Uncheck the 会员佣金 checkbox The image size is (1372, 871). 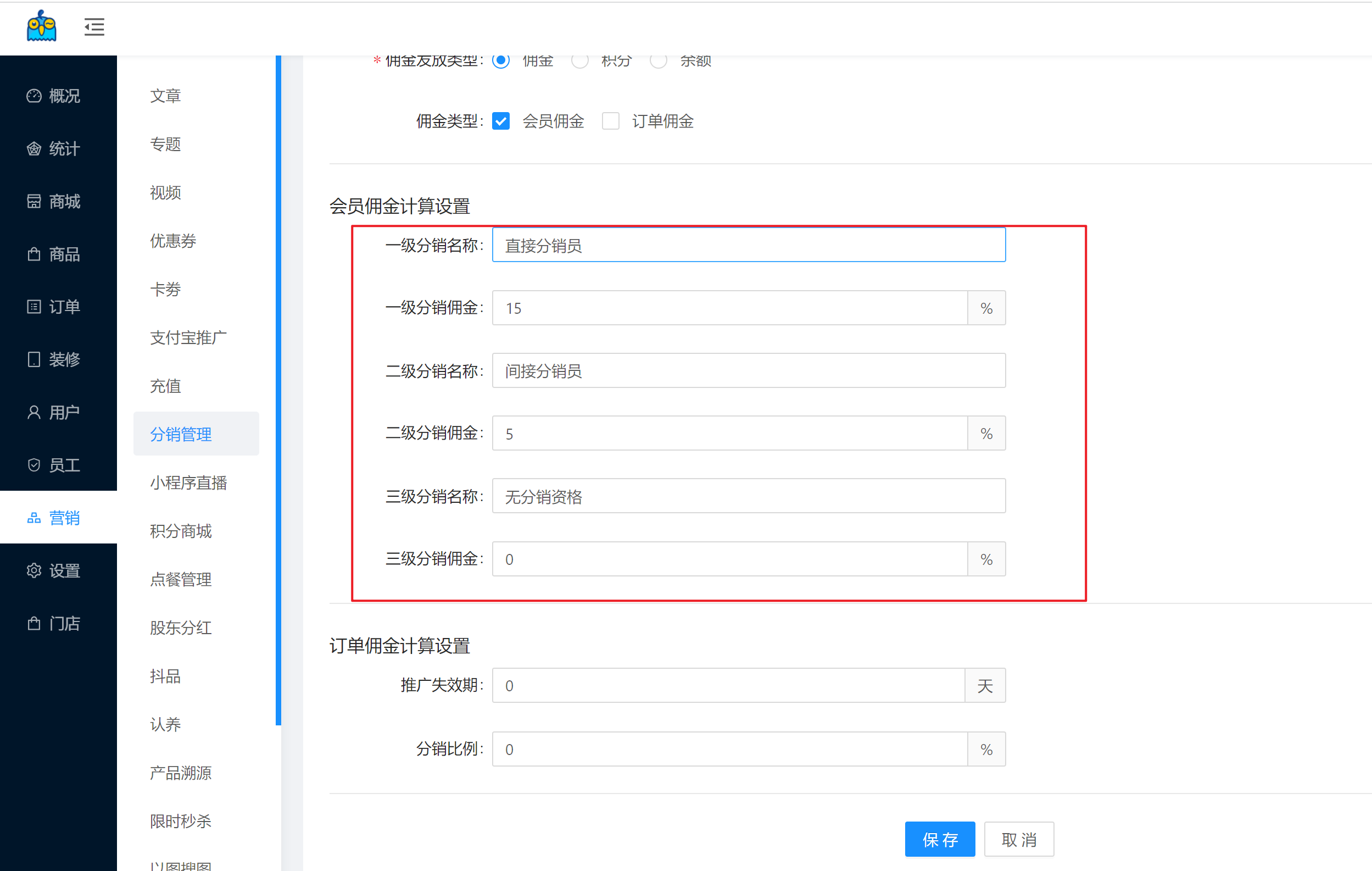click(500, 121)
